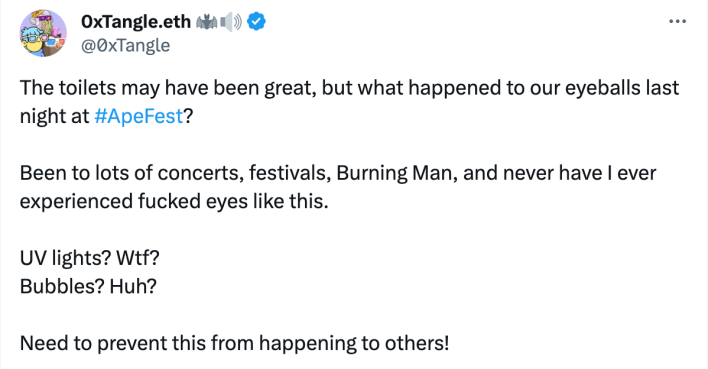Screen dimensions: 708x369
Task: Visit the @0xTangle handle link
Action: click(x=126, y=45)
